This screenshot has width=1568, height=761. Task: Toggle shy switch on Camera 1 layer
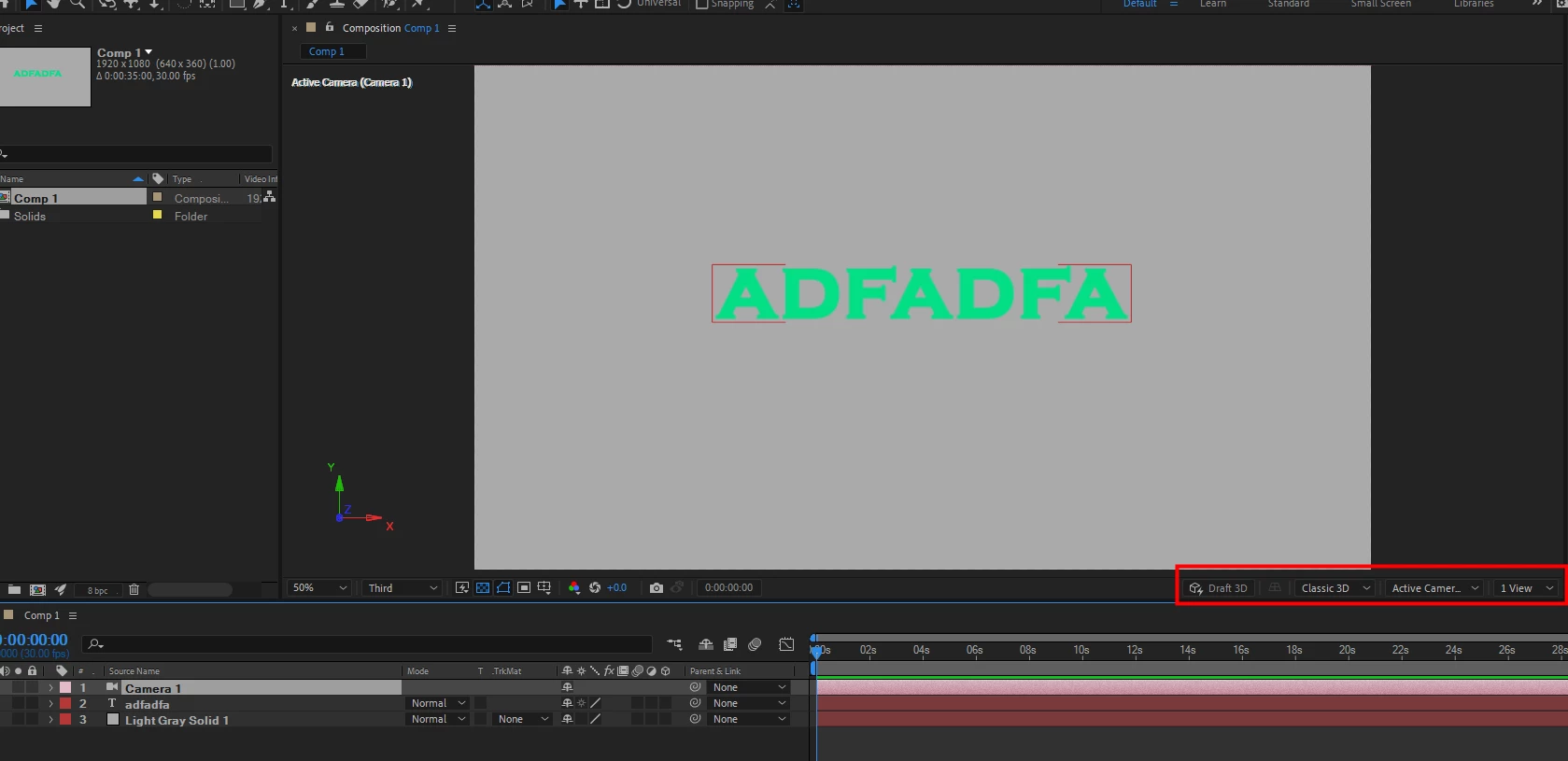pyautogui.click(x=567, y=687)
